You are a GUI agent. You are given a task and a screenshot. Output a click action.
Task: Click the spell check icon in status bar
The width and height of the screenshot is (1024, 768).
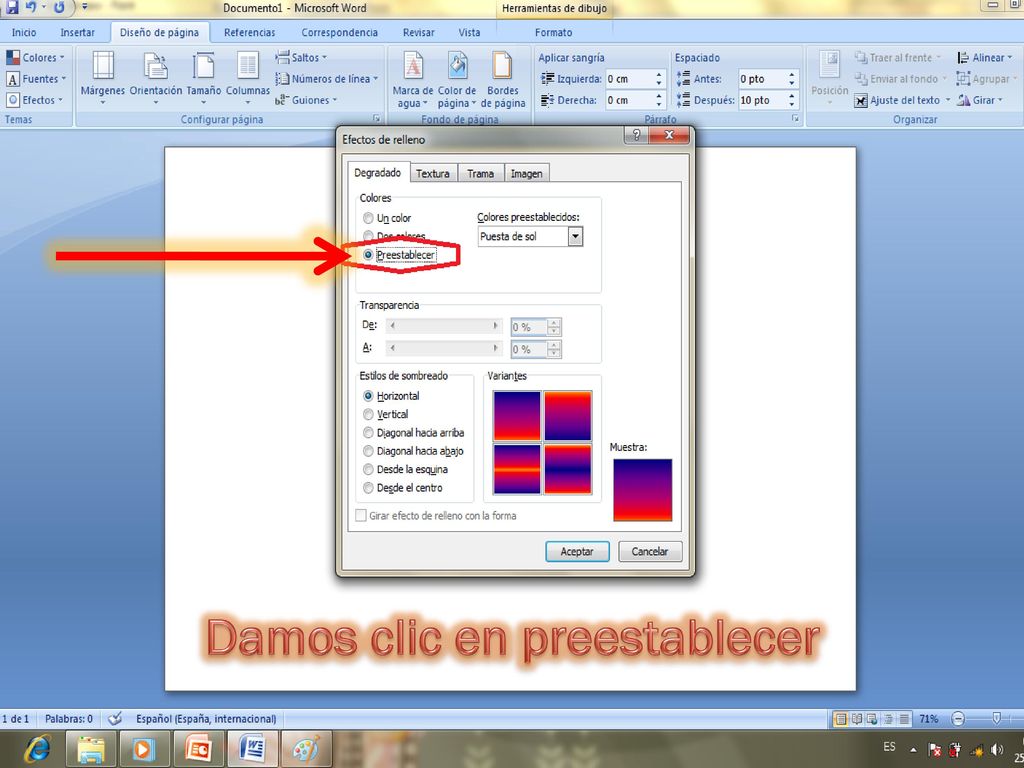[115, 718]
